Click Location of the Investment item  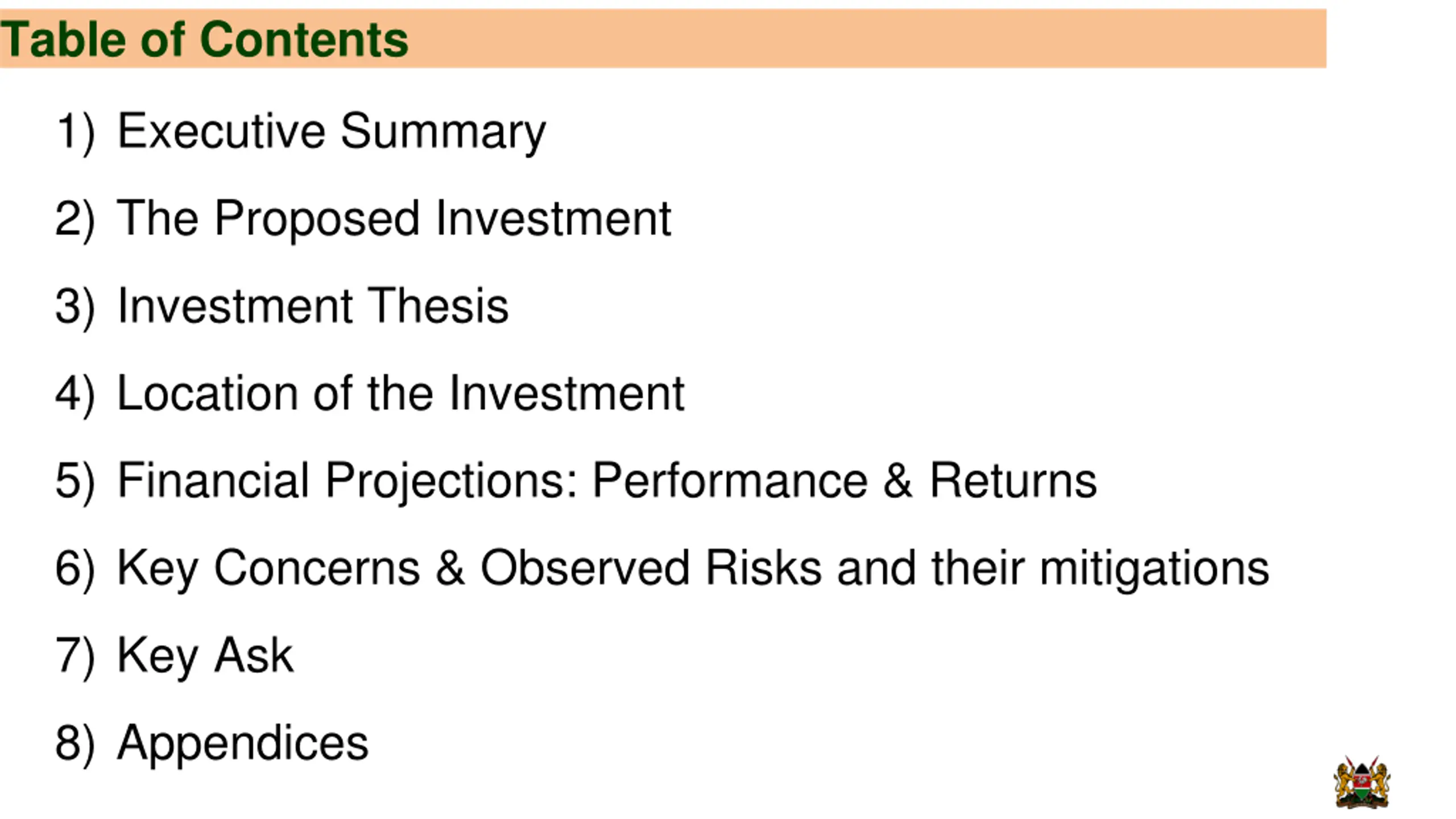pos(401,393)
